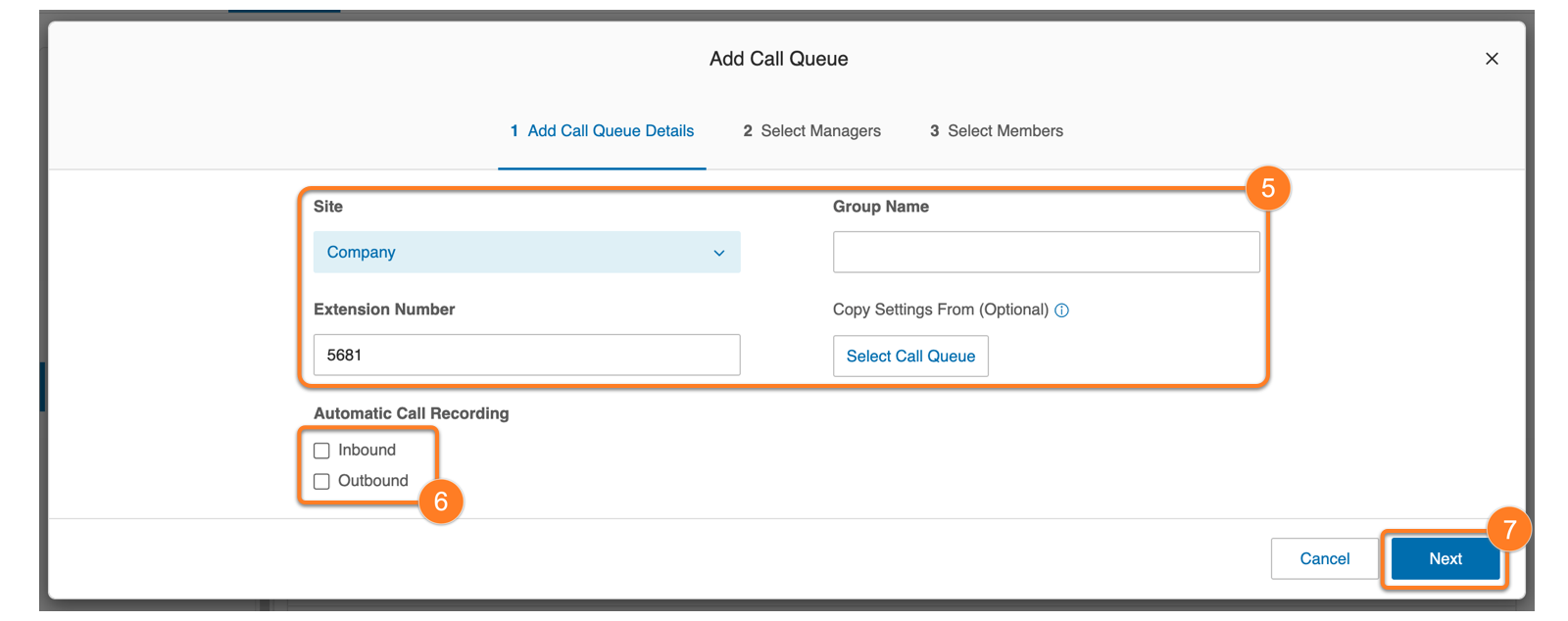The width and height of the screenshot is (1568, 621).
Task: Click the Add Call Queue dialog title
Action: pyautogui.click(x=779, y=59)
